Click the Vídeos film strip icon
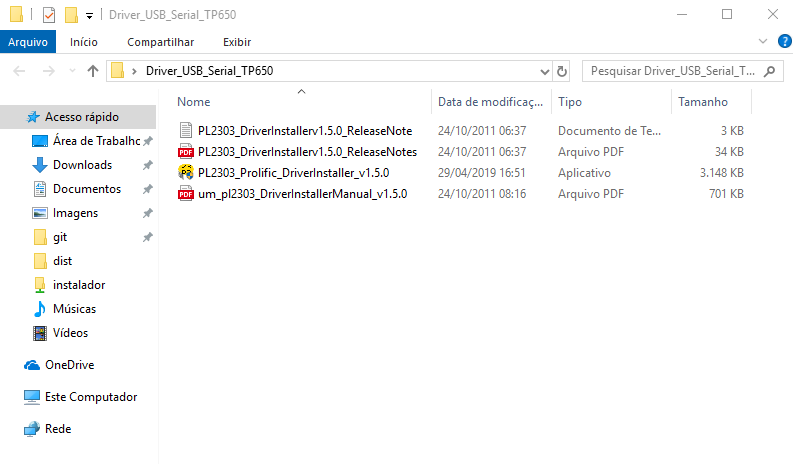This screenshot has height=464, width=793. (x=39, y=333)
